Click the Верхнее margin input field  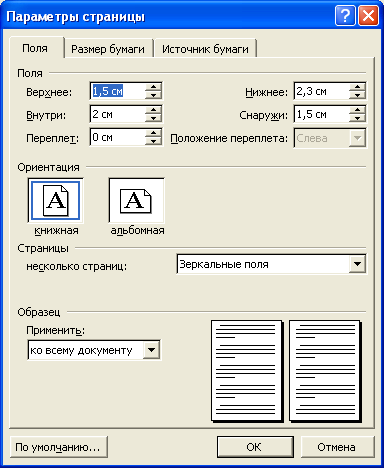118,91
